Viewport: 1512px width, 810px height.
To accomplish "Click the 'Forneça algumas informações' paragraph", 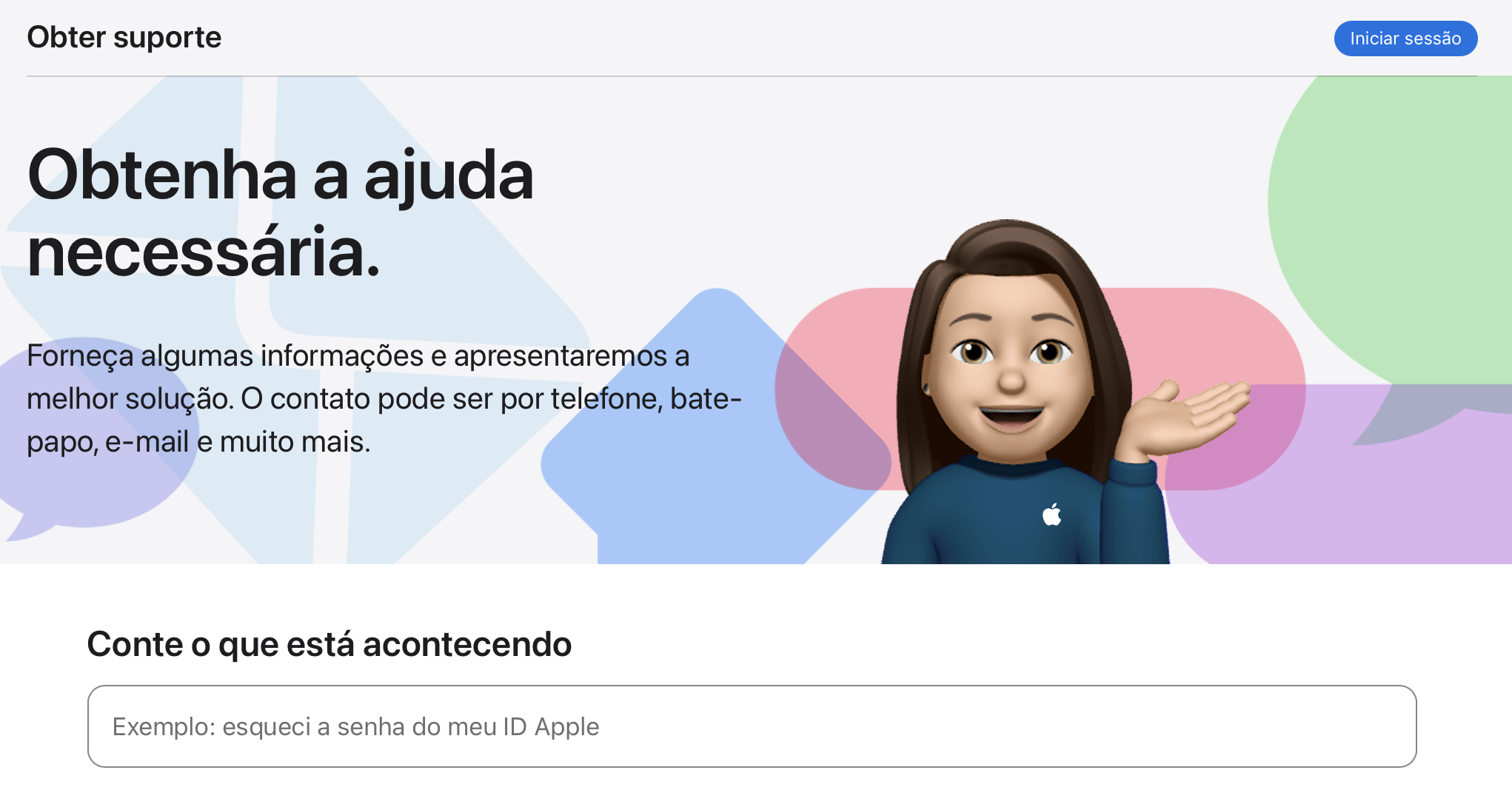I will pos(384,398).
